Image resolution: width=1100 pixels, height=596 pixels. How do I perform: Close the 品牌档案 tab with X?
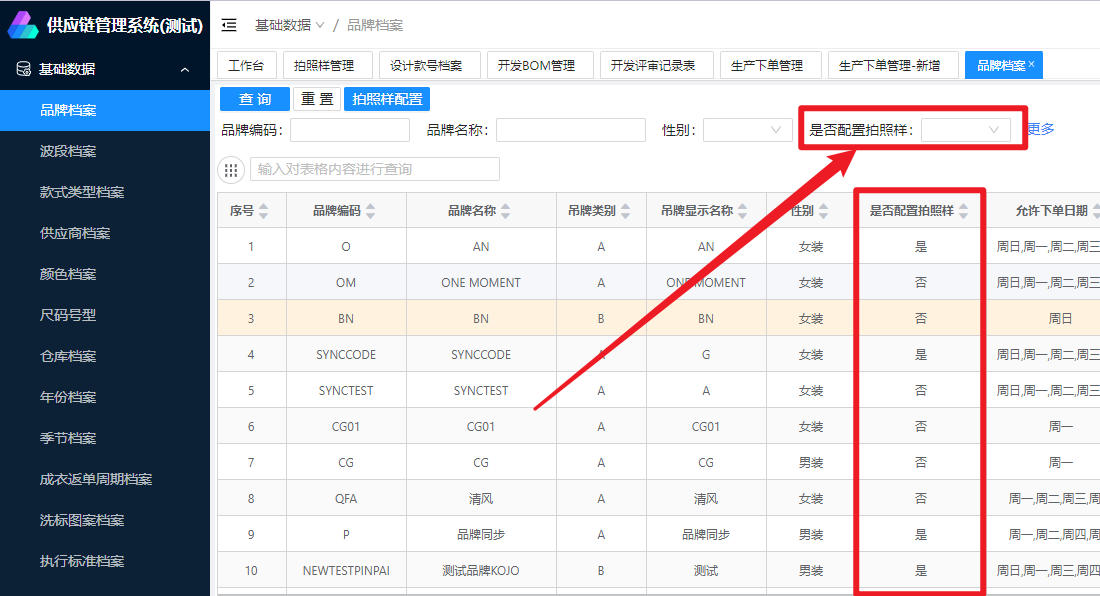(x=1032, y=64)
